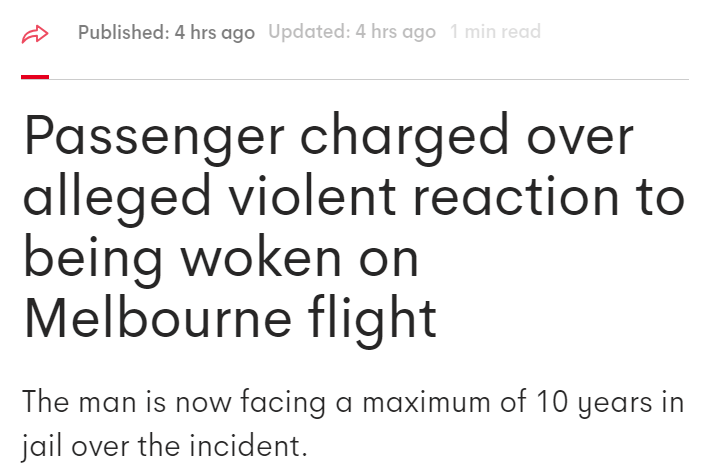
Task: Click the word 'flight' in the headline
Action: 372,318
